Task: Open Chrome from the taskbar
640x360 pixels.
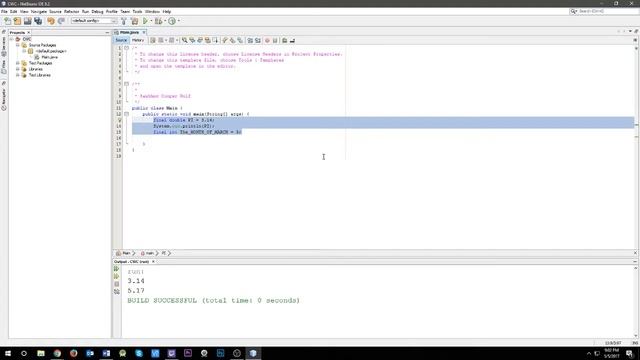Action: [x=57, y=353]
